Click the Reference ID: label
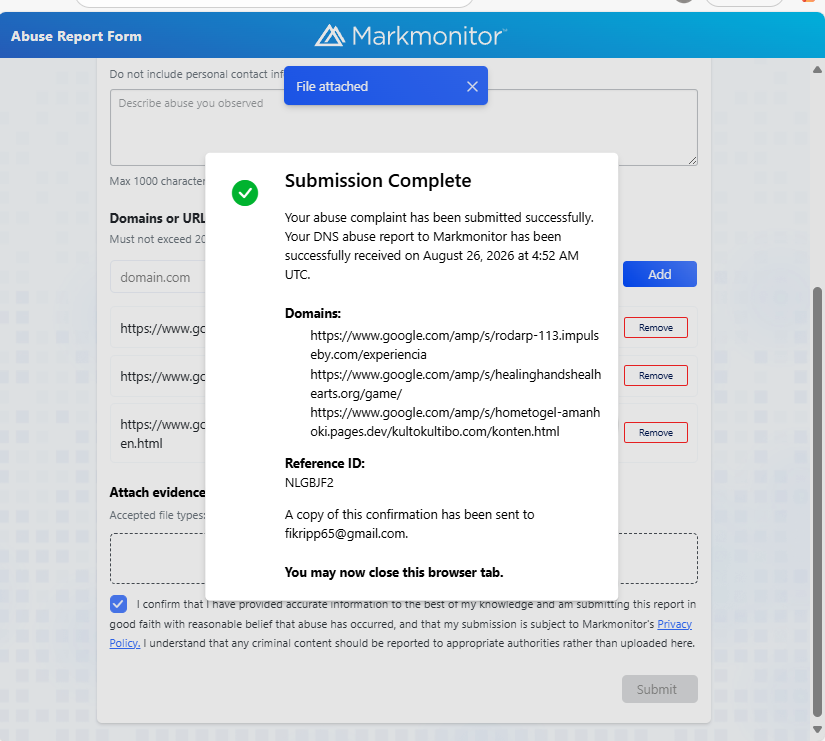This screenshot has width=825, height=741. coord(325,463)
